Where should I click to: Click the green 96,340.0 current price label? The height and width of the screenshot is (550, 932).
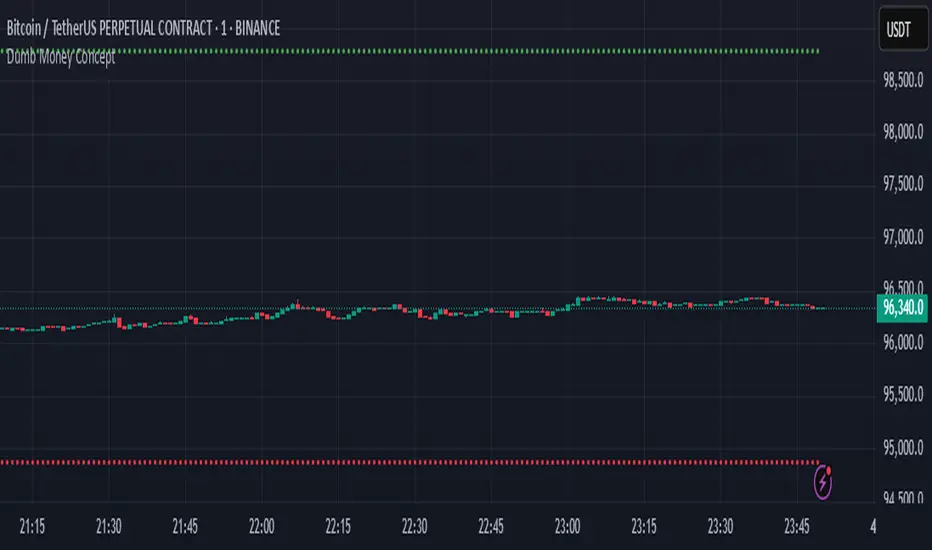click(x=902, y=309)
